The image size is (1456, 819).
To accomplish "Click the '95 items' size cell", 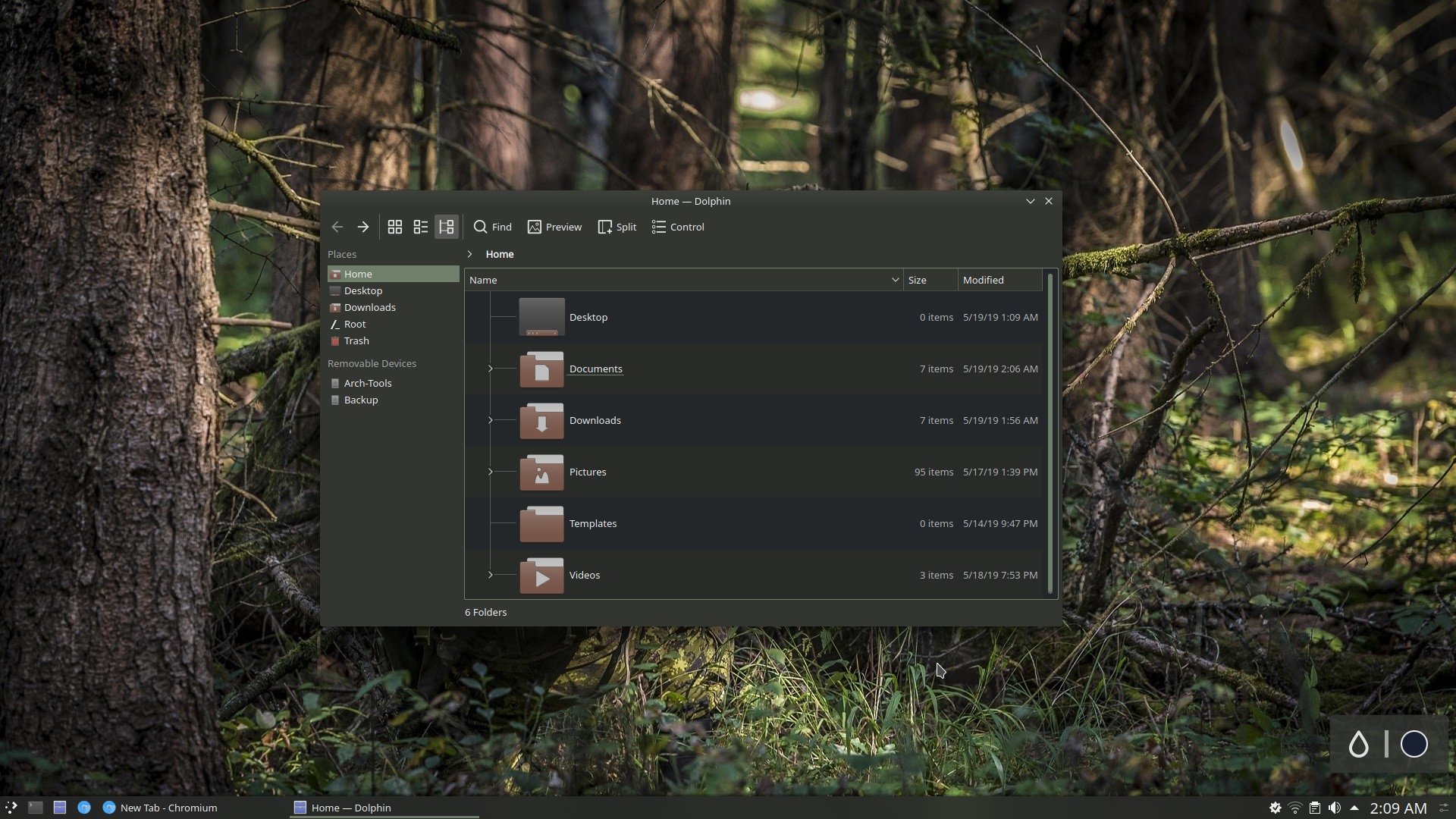I will (x=934, y=472).
